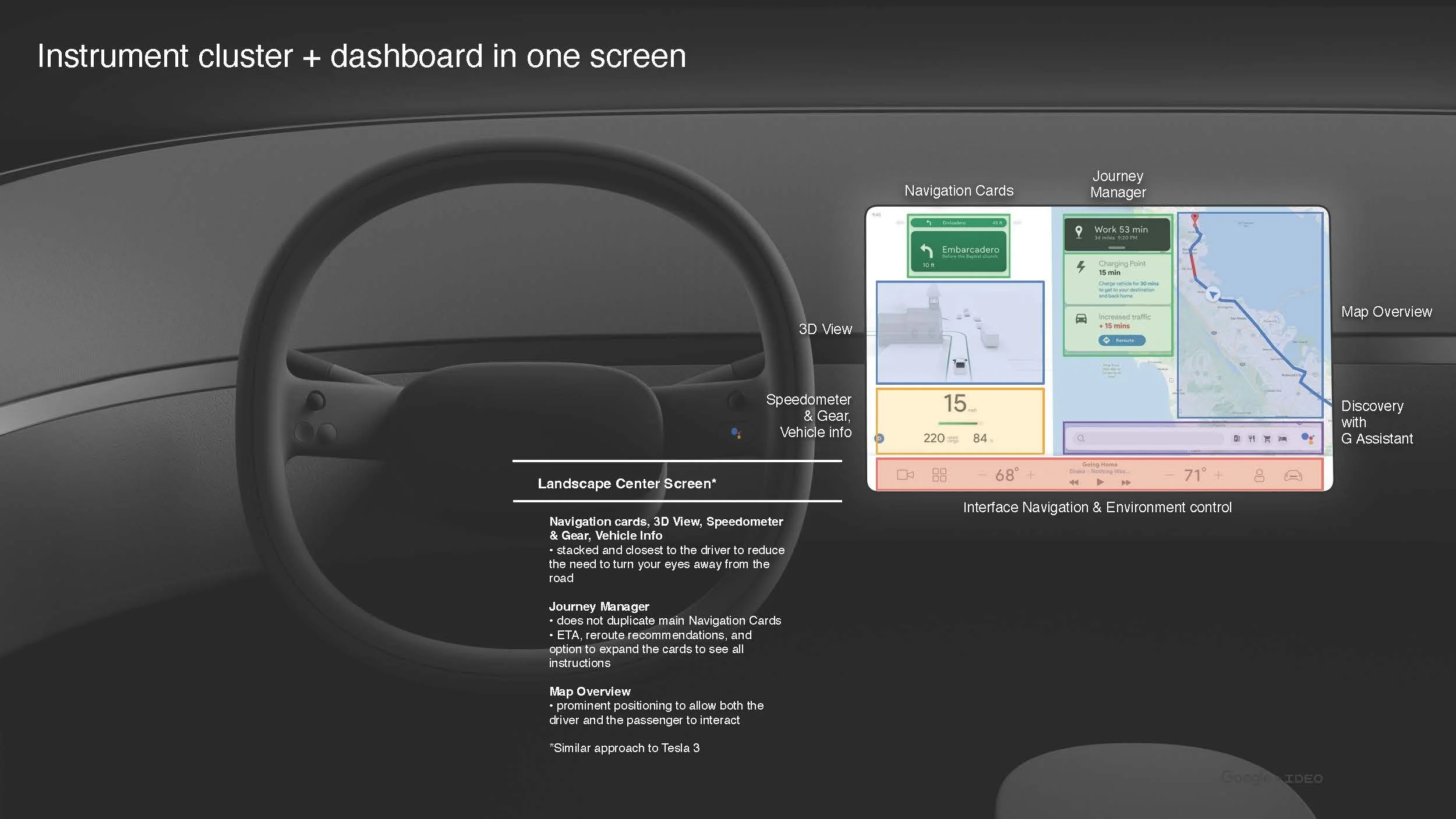Find shopping with cart icon

(1267, 439)
